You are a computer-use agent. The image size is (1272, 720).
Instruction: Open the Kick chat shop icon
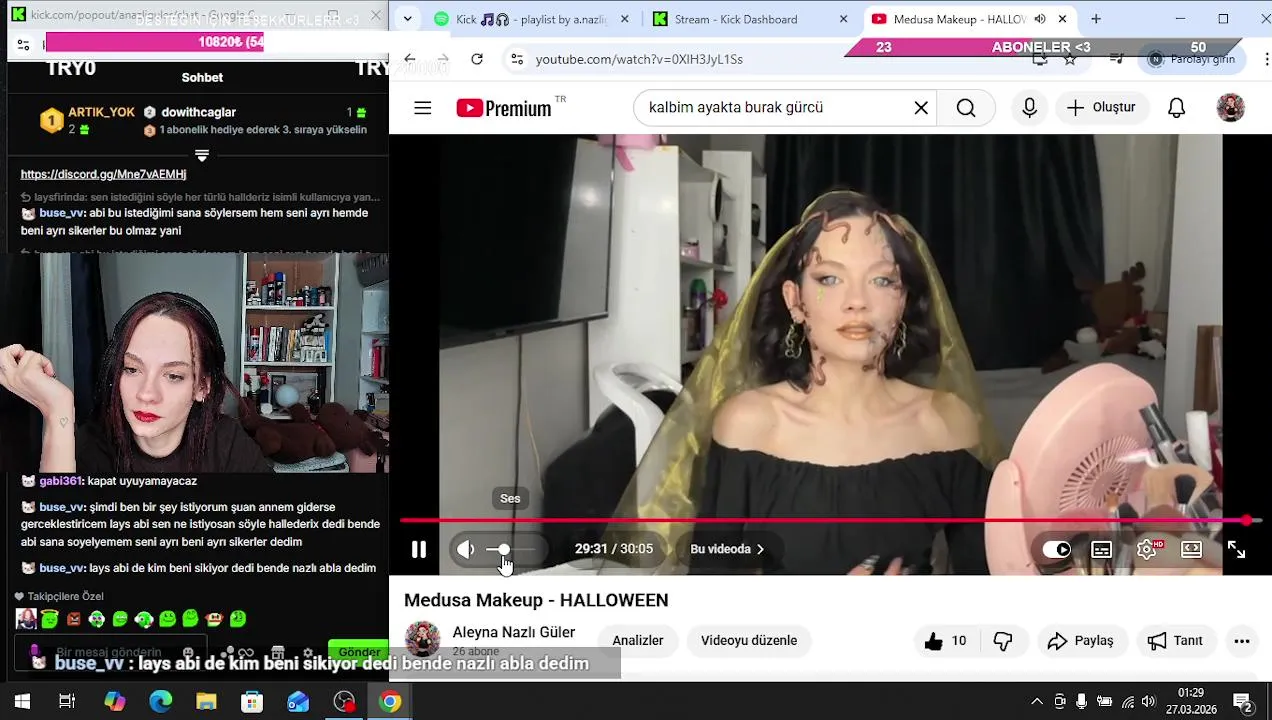coord(278,652)
